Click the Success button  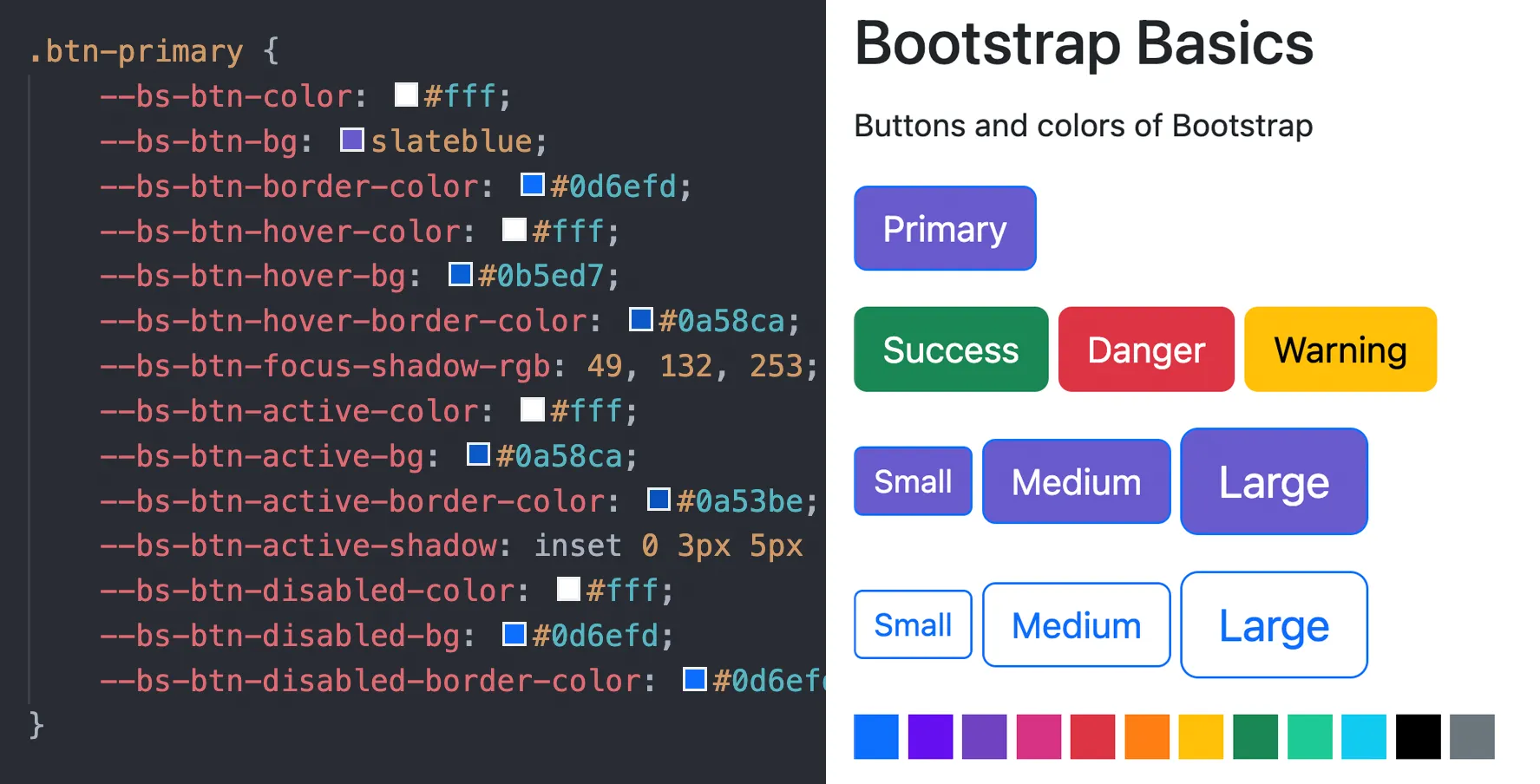coord(950,350)
